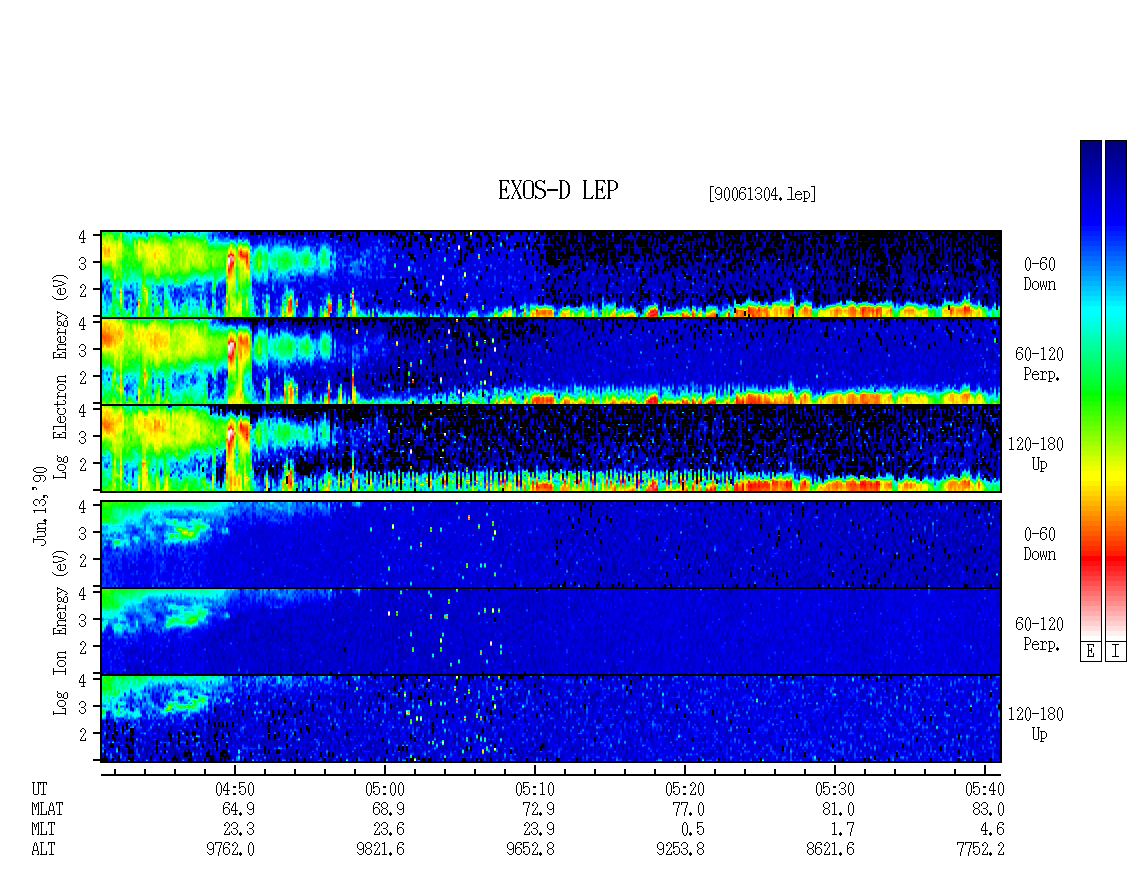
Task: Click the MLAT value 64.9
Action: [x=239, y=809]
